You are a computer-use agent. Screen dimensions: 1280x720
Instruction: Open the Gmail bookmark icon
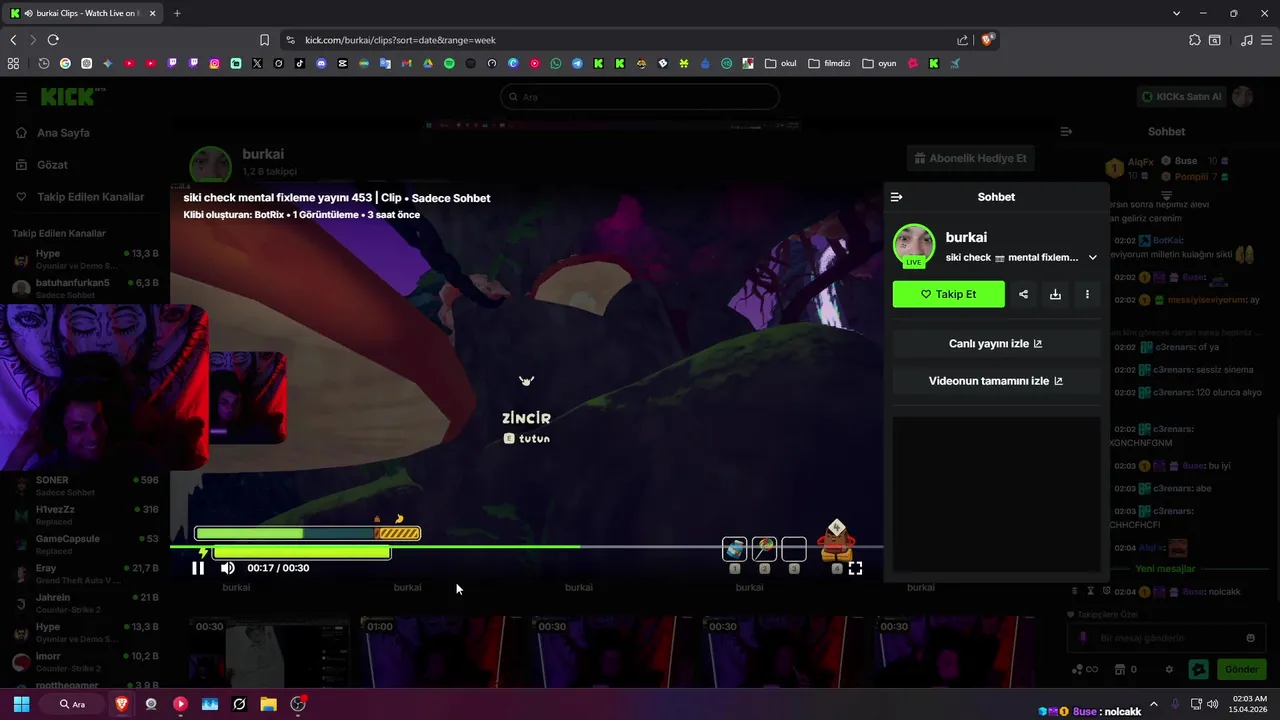[x=406, y=63]
